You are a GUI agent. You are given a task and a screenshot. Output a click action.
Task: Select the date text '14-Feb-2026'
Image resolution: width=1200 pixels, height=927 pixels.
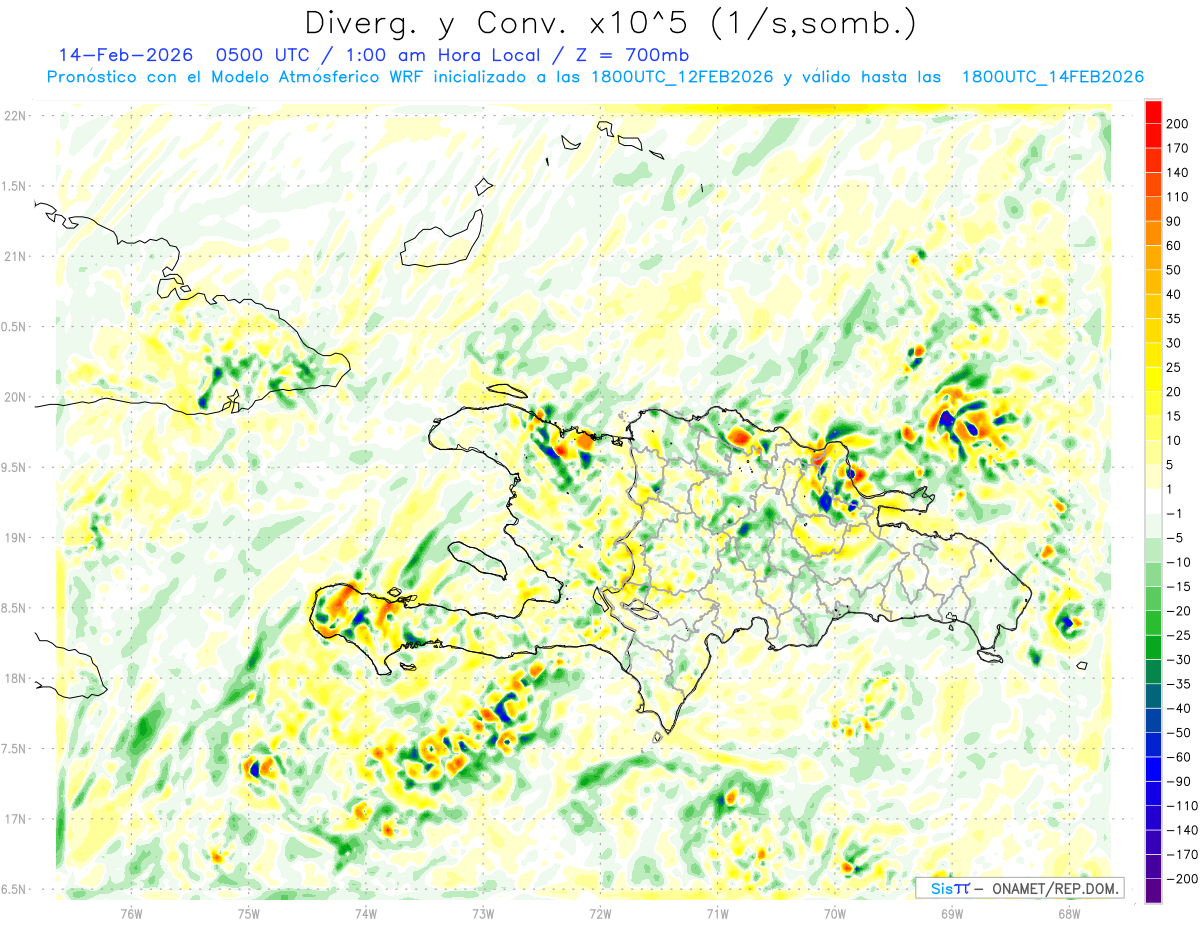[125, 54]
